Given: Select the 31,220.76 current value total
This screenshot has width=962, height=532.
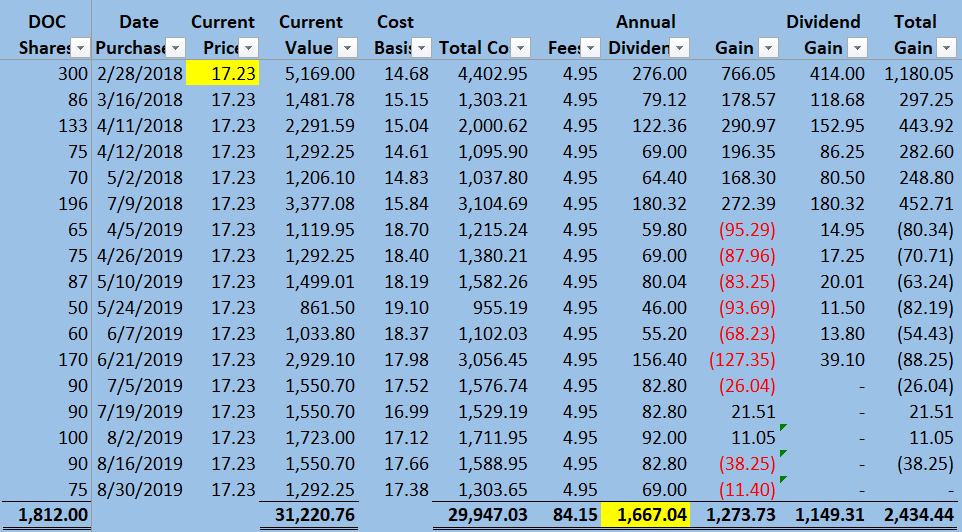Looking at the screenshot, I should [309, 514].
